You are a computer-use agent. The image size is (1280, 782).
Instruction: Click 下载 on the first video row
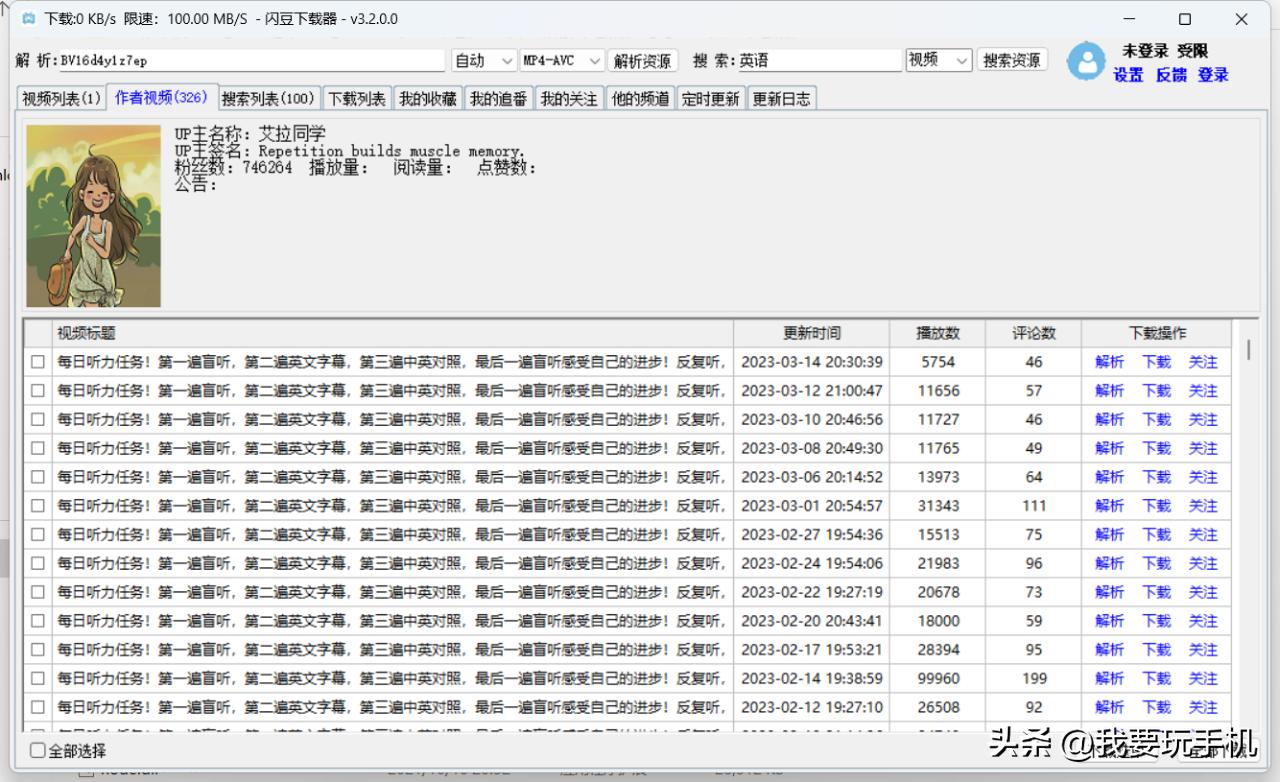1155,362
